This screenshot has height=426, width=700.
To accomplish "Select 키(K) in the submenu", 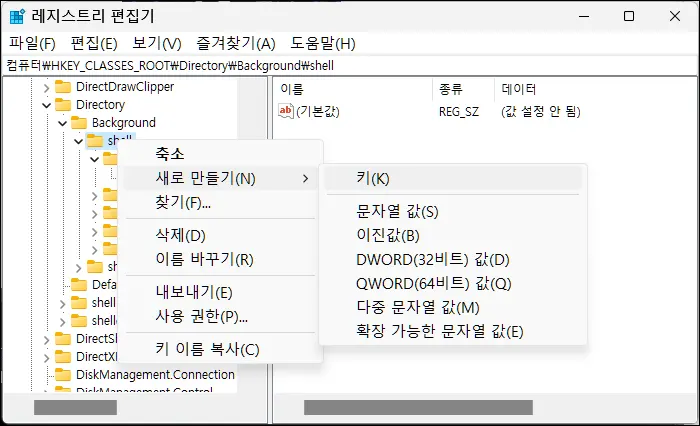I will click(453, 178).
